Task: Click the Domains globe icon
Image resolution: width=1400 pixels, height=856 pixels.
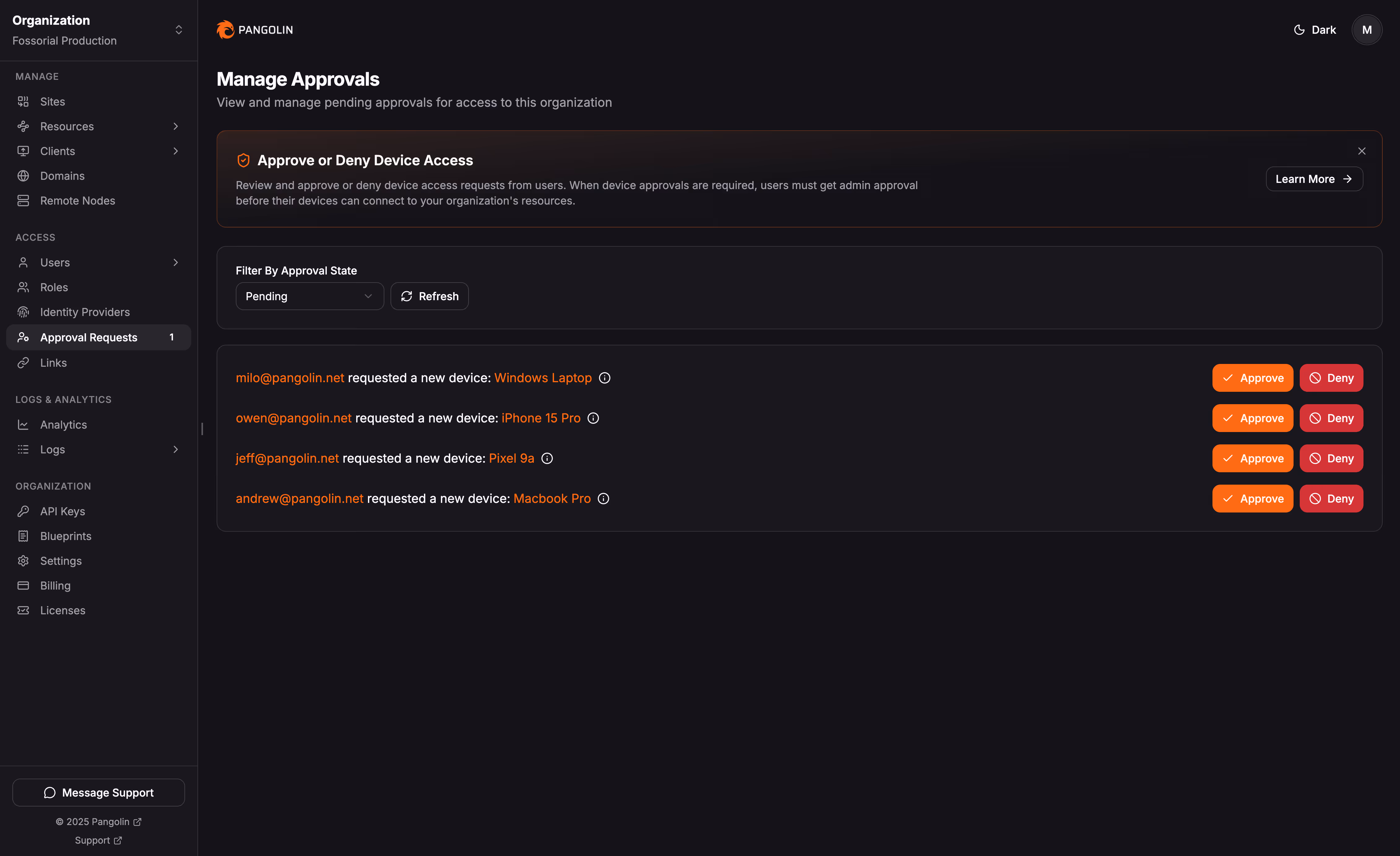Action: tap(23, 175)
